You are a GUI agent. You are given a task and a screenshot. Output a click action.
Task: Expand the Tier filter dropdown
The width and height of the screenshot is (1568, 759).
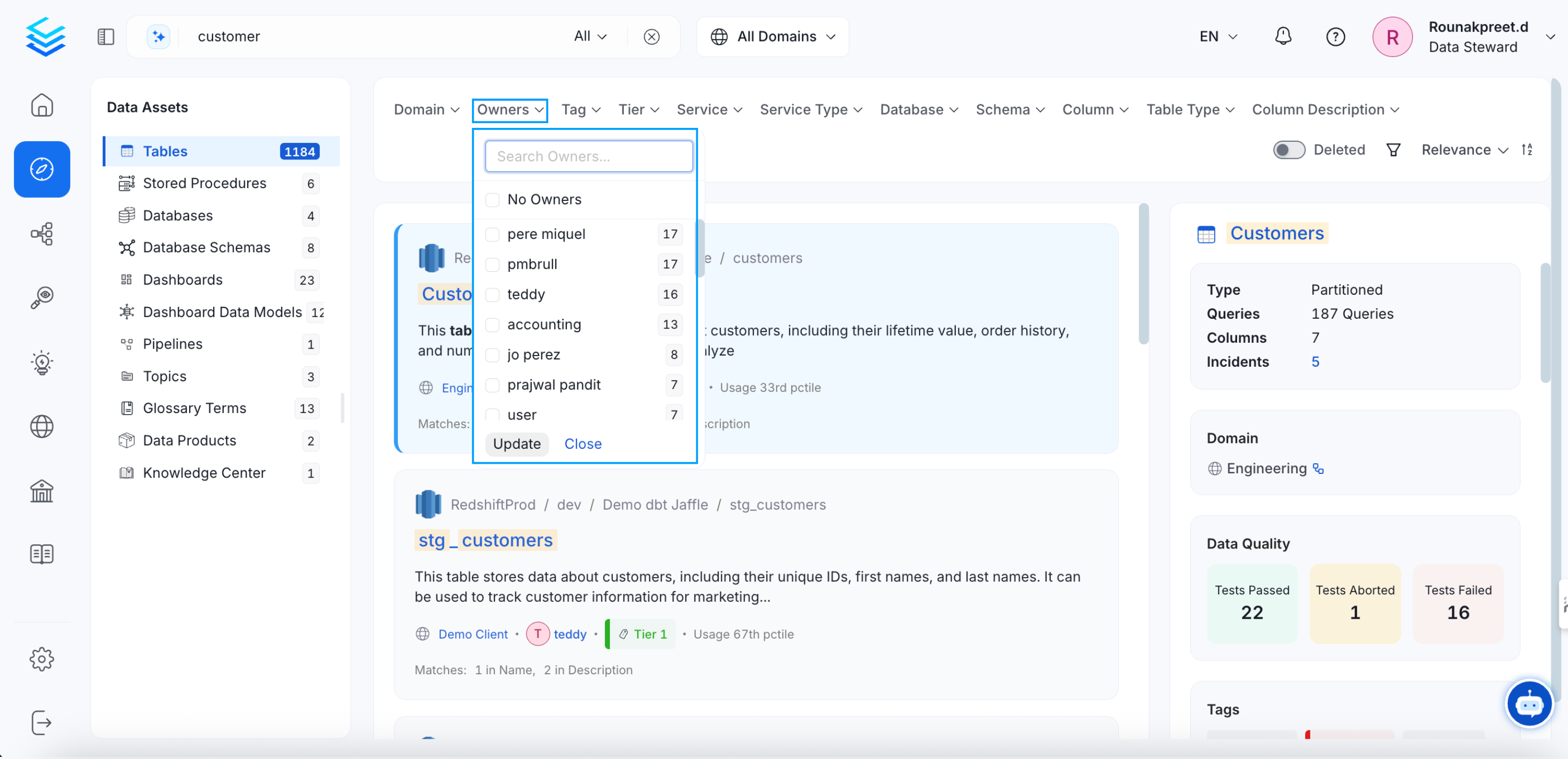click(x=638, y=110)
